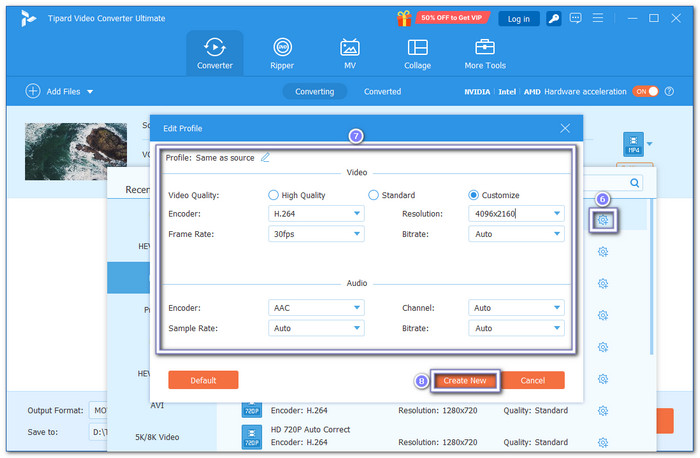Close the Edit Profile dialog
The image size is (700, 458).
point(565,129)
